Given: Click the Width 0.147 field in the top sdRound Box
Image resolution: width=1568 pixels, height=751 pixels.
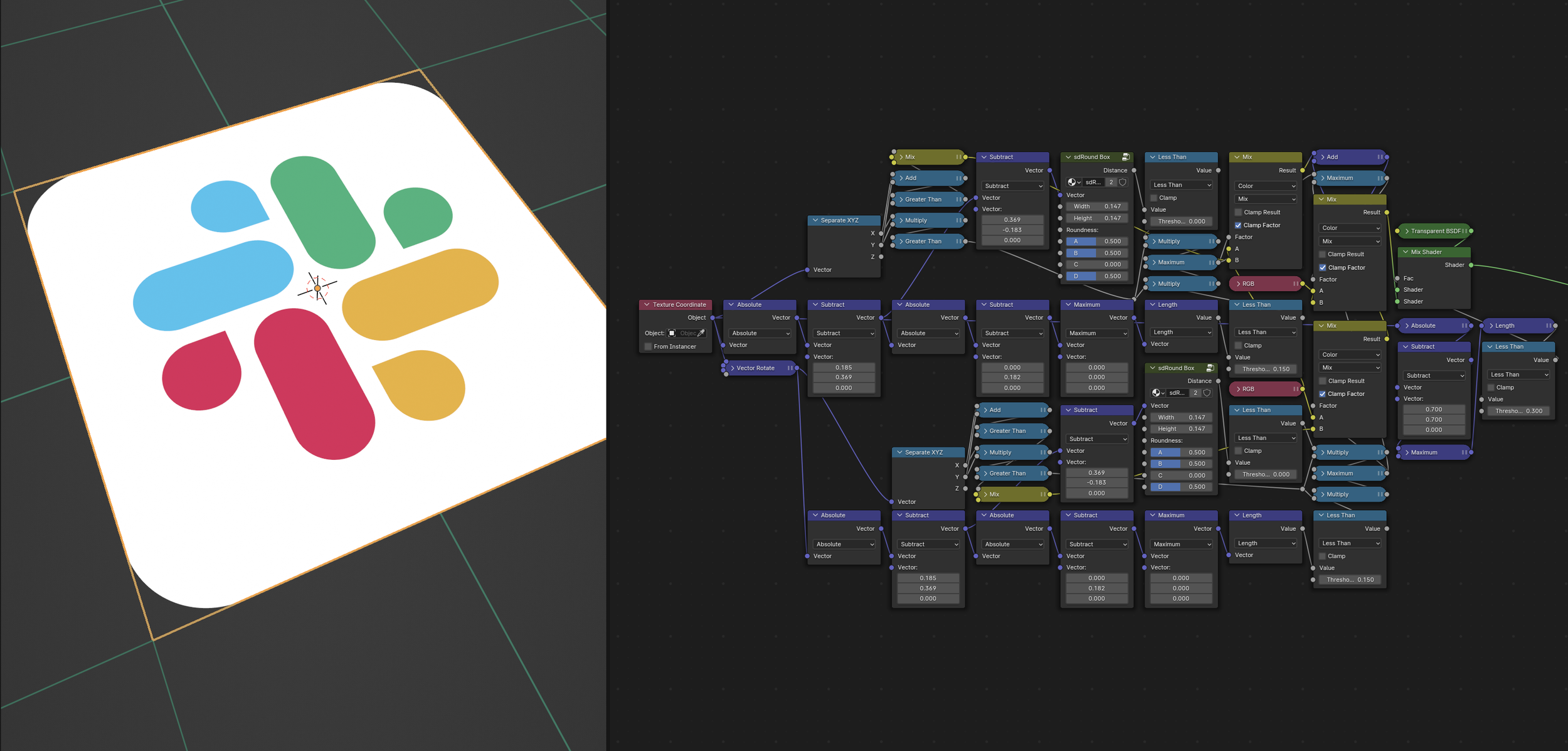Looking at the screenshot, I should (1097, 206).
